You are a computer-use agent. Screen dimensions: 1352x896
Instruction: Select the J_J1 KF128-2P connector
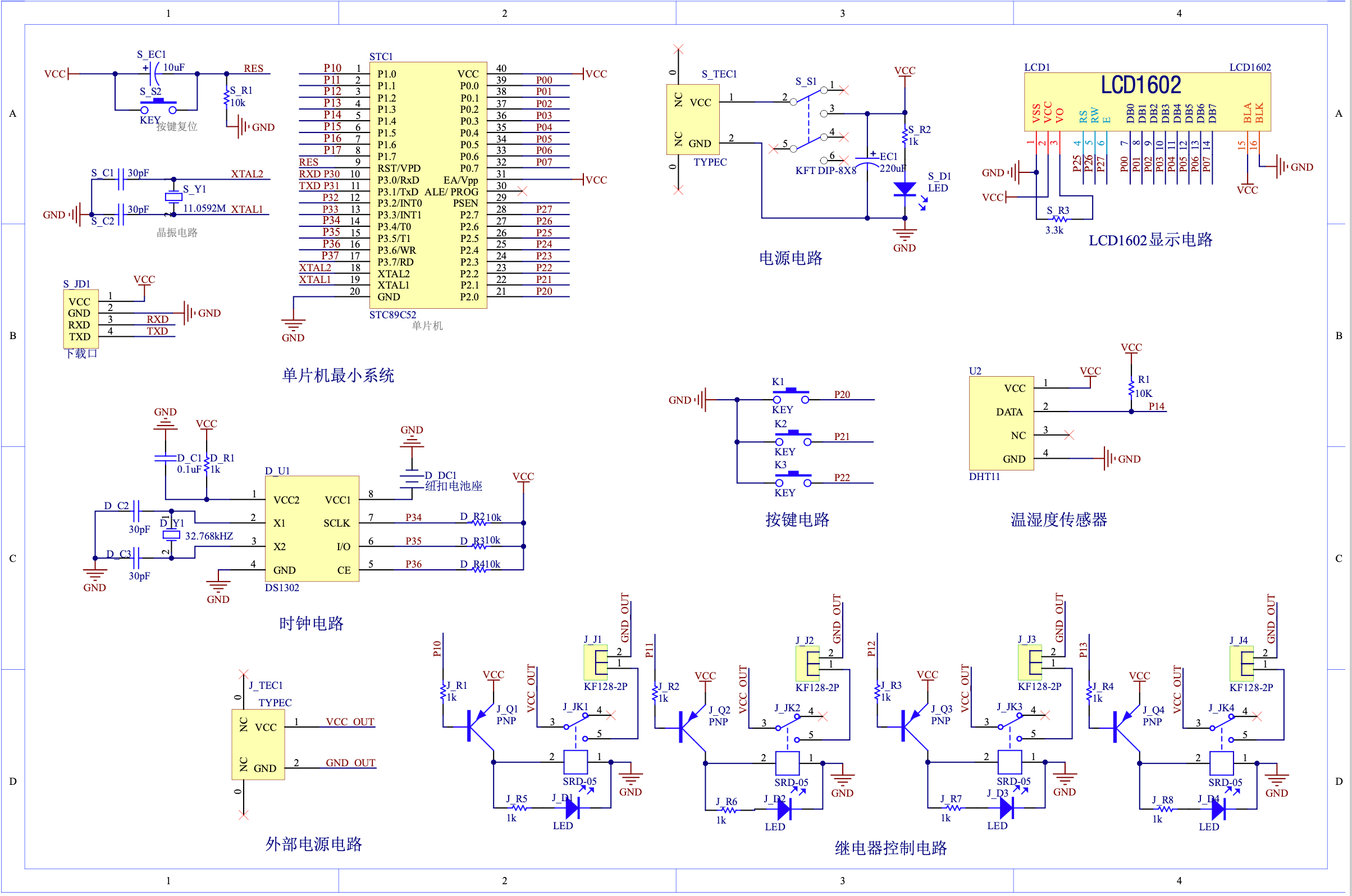(x=595, y=662)
